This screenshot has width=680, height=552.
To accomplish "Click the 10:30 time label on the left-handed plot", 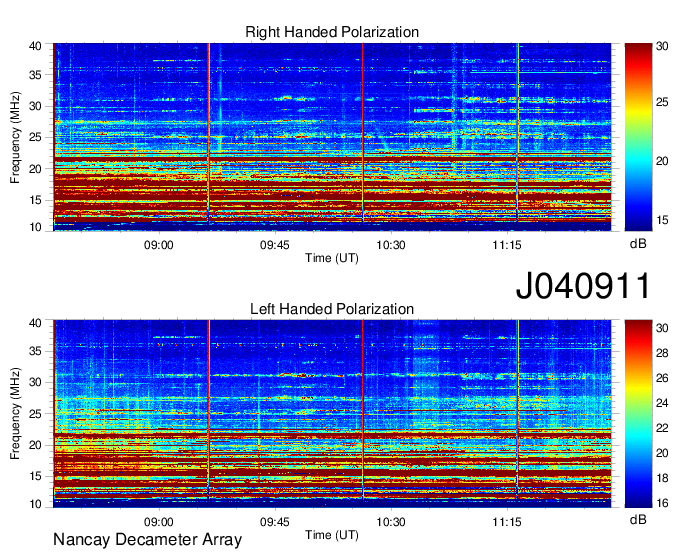I will coord(391,522).
